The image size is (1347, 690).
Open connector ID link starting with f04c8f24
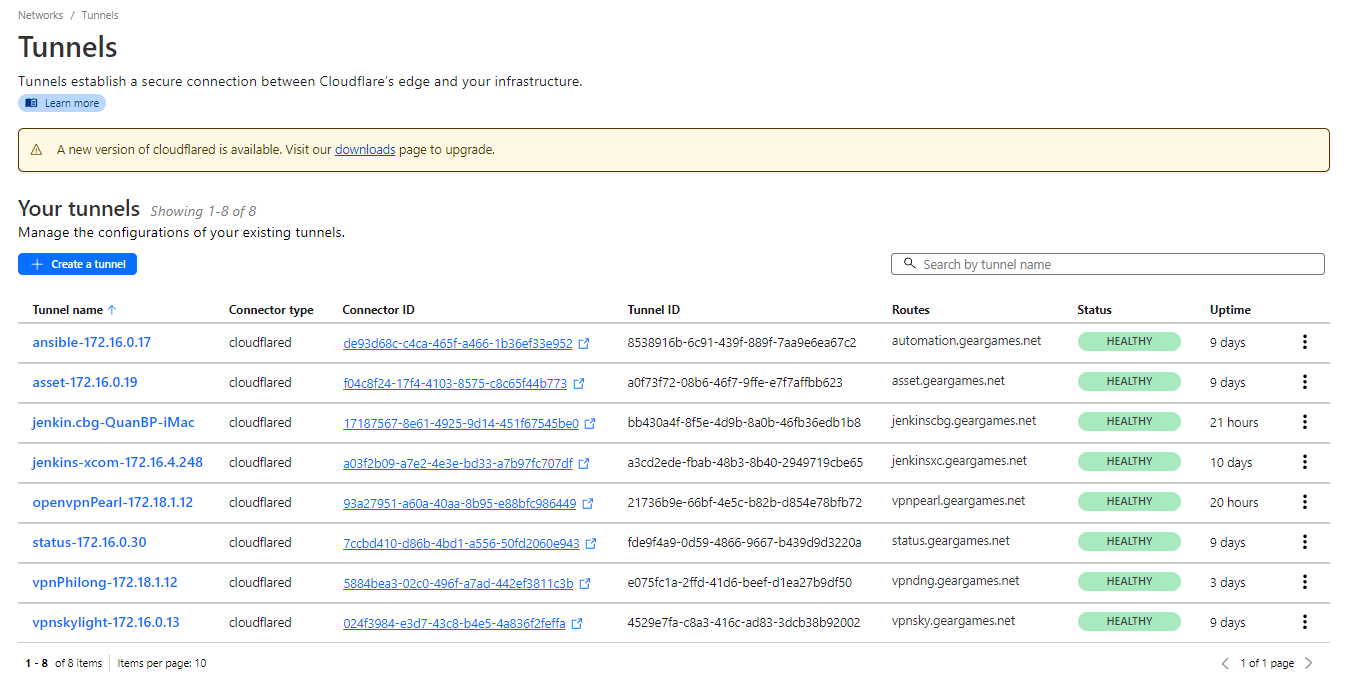tap(455, 383)
